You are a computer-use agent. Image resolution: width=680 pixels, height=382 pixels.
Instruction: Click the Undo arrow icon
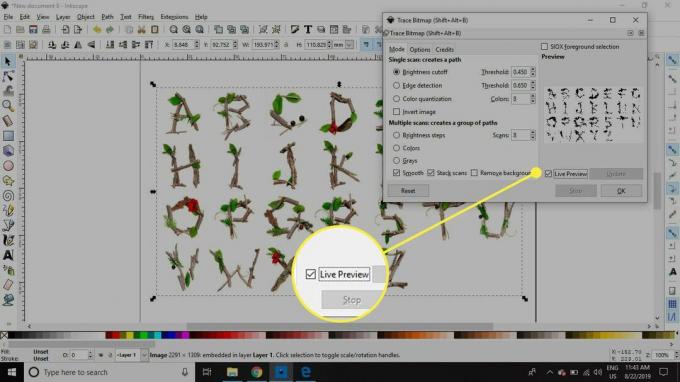point(97,29)
